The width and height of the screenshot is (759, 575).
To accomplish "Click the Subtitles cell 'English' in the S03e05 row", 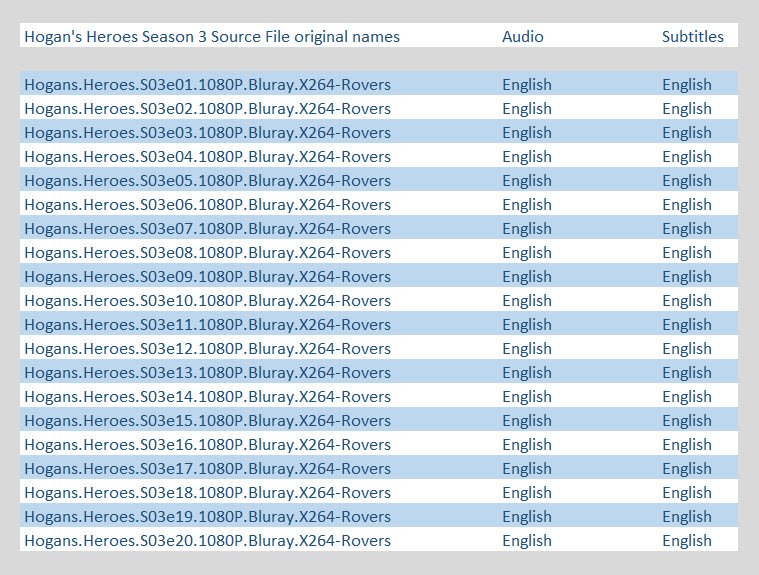I will coord(687,181).
